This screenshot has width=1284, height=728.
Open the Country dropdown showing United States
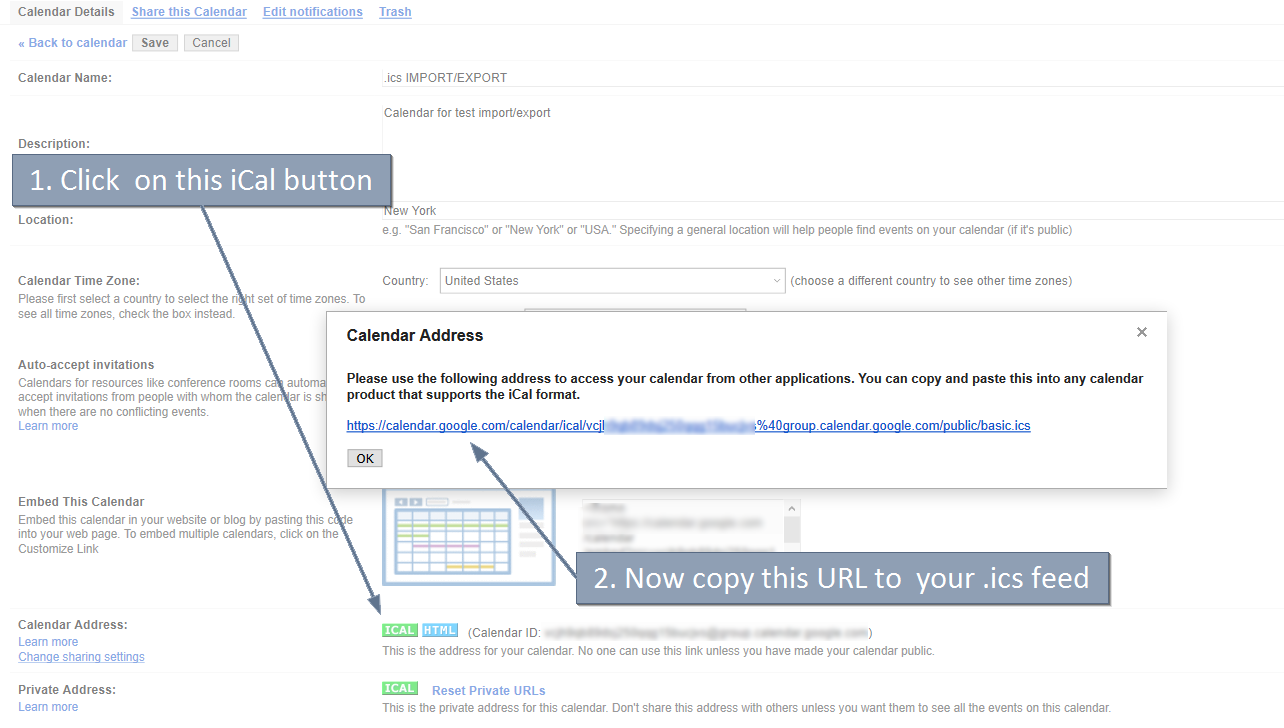tap(612, 281)
